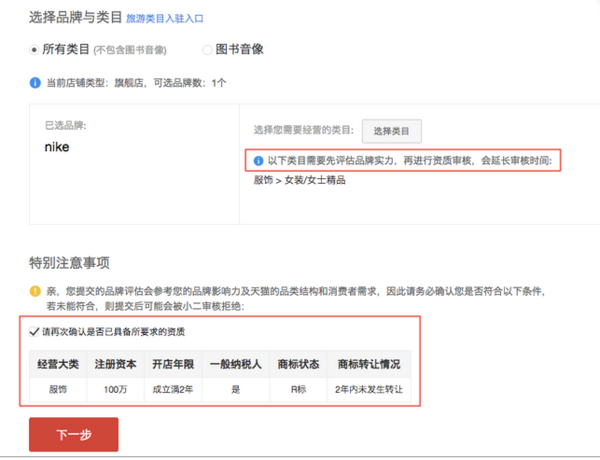Viewport: 600px width, 460px height.
Task: Click the 100万 cell in the table
Action: tap(116, 390)
